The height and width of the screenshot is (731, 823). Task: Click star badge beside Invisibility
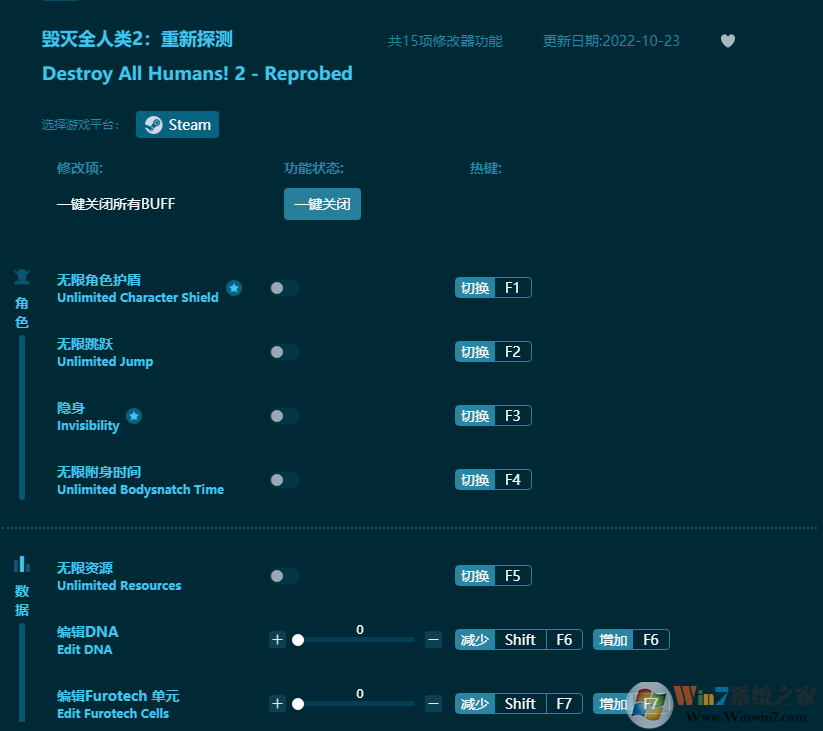pyautogui.click(x=134, y=416)
